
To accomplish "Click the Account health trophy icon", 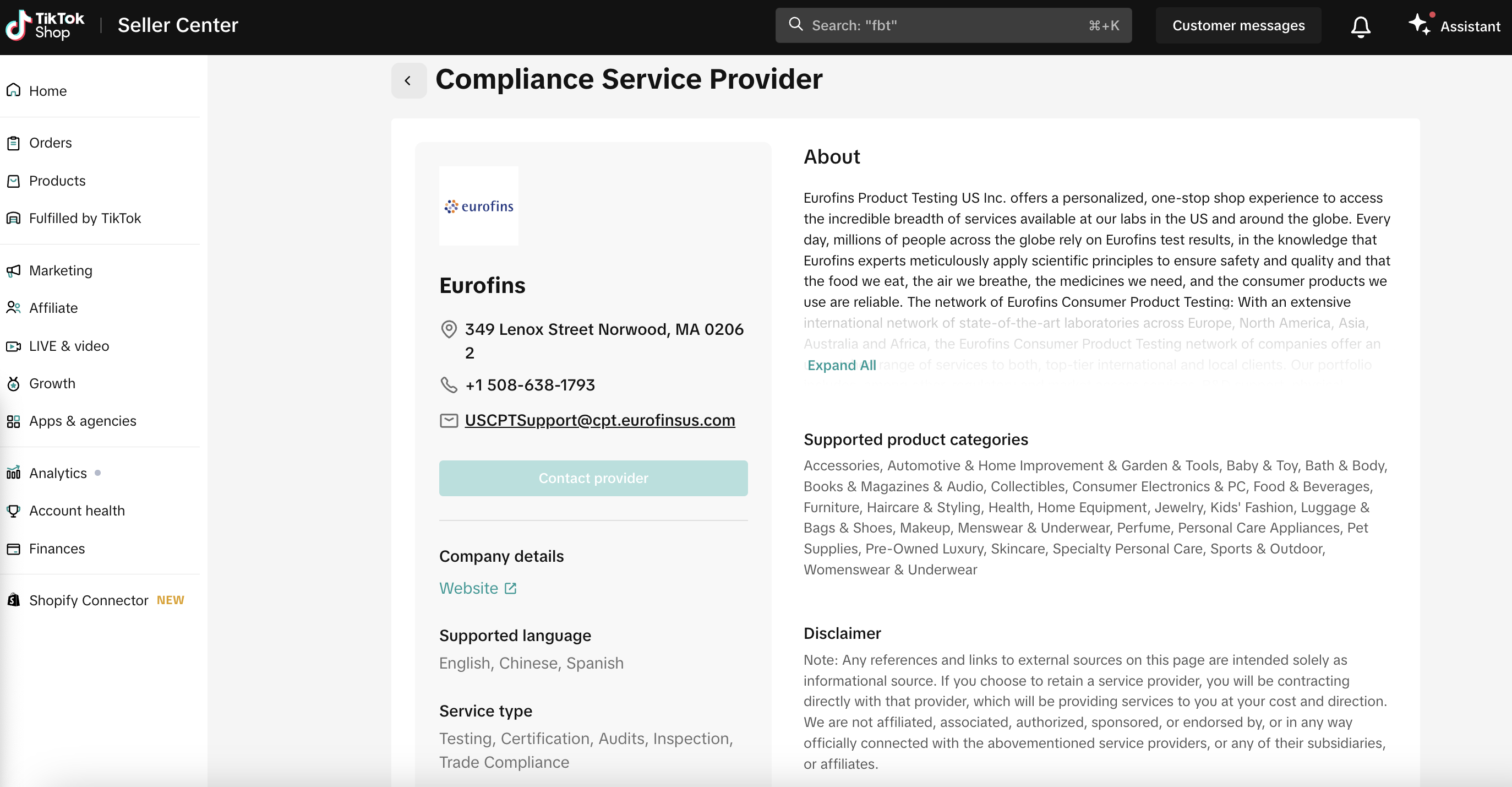I will pyautogui.click(x=14, y=511).
